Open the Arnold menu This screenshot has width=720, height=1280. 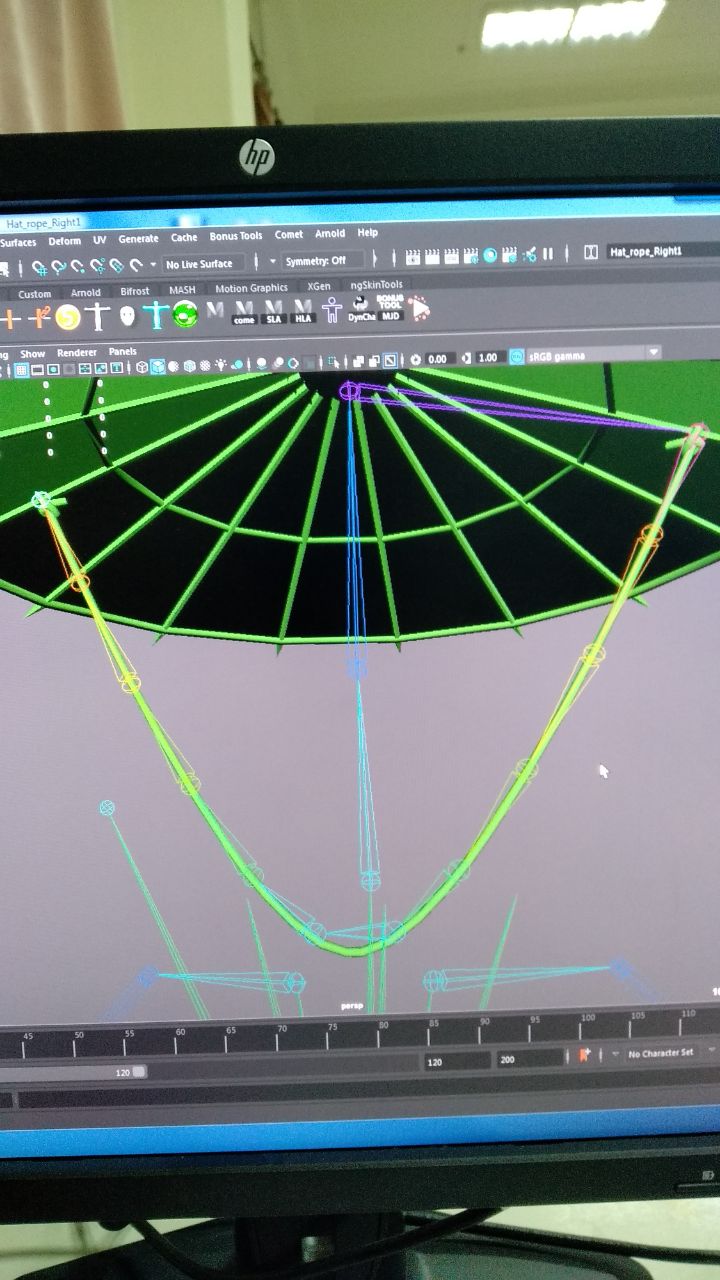pos(330,234)
